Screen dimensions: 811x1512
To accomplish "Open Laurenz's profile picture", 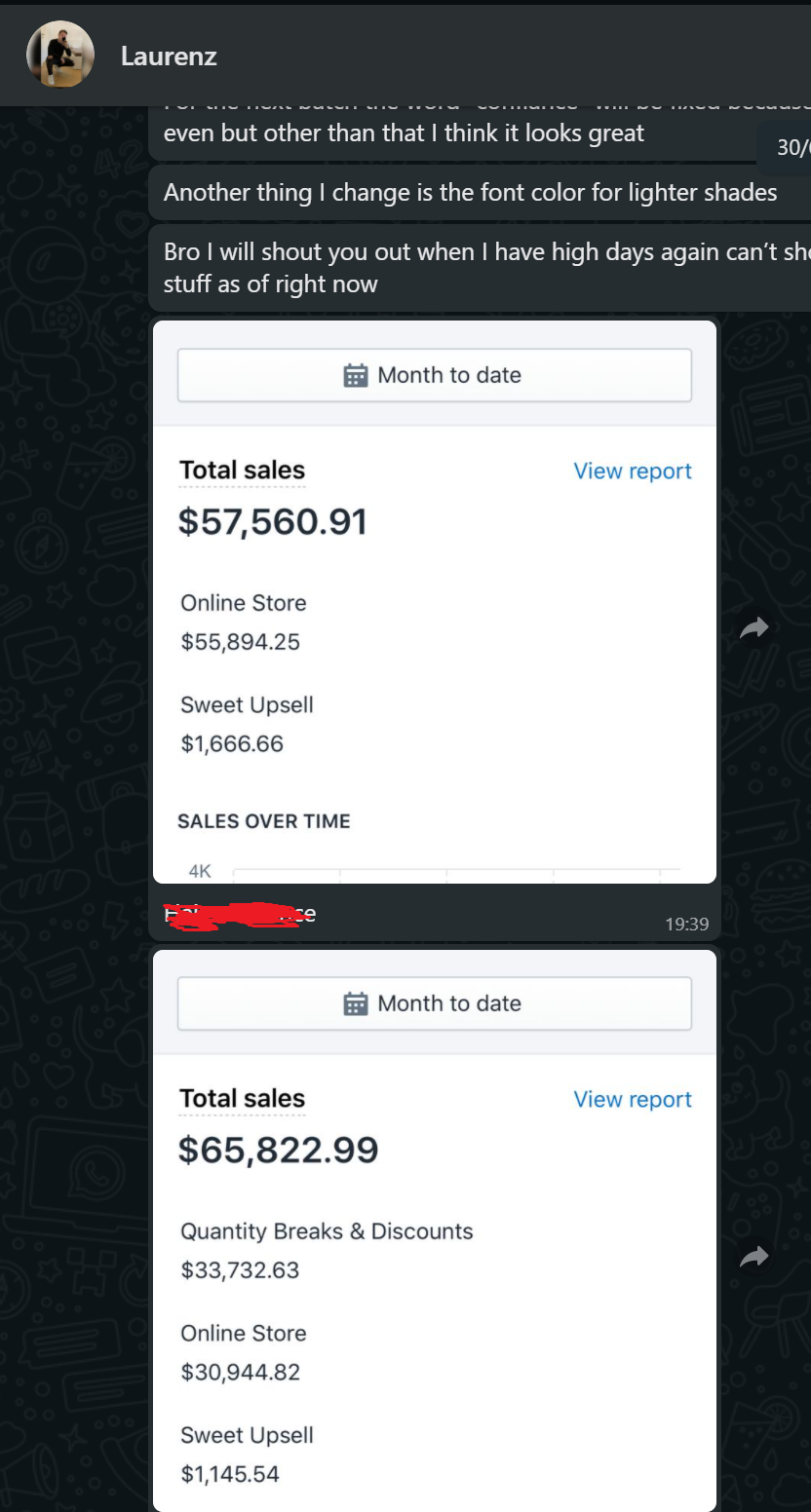I will [x=60, y=56].
